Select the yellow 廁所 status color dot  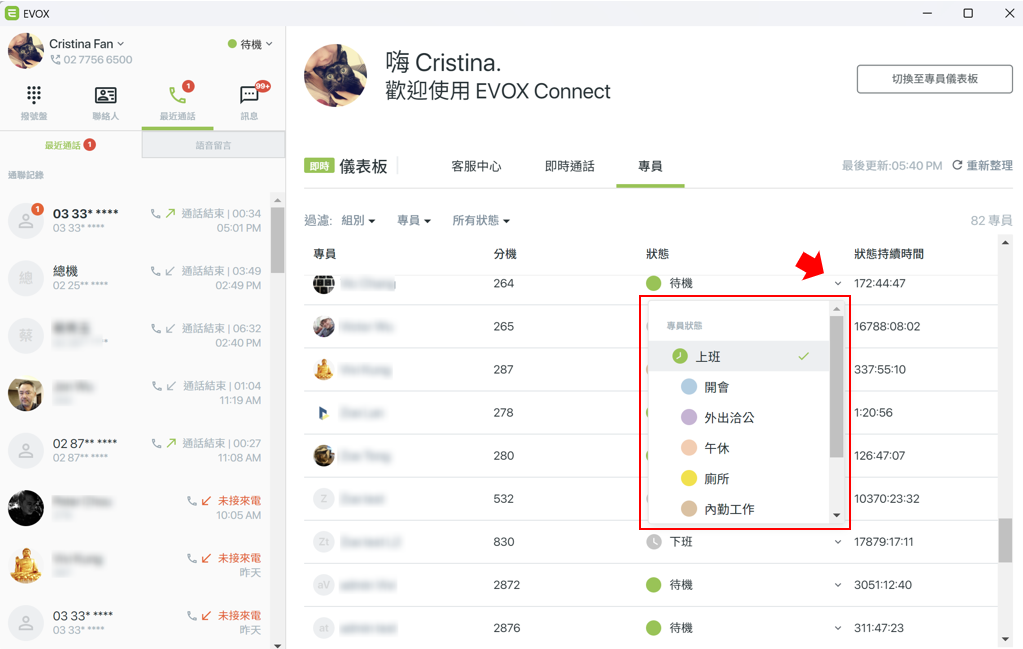pos(689,478)
